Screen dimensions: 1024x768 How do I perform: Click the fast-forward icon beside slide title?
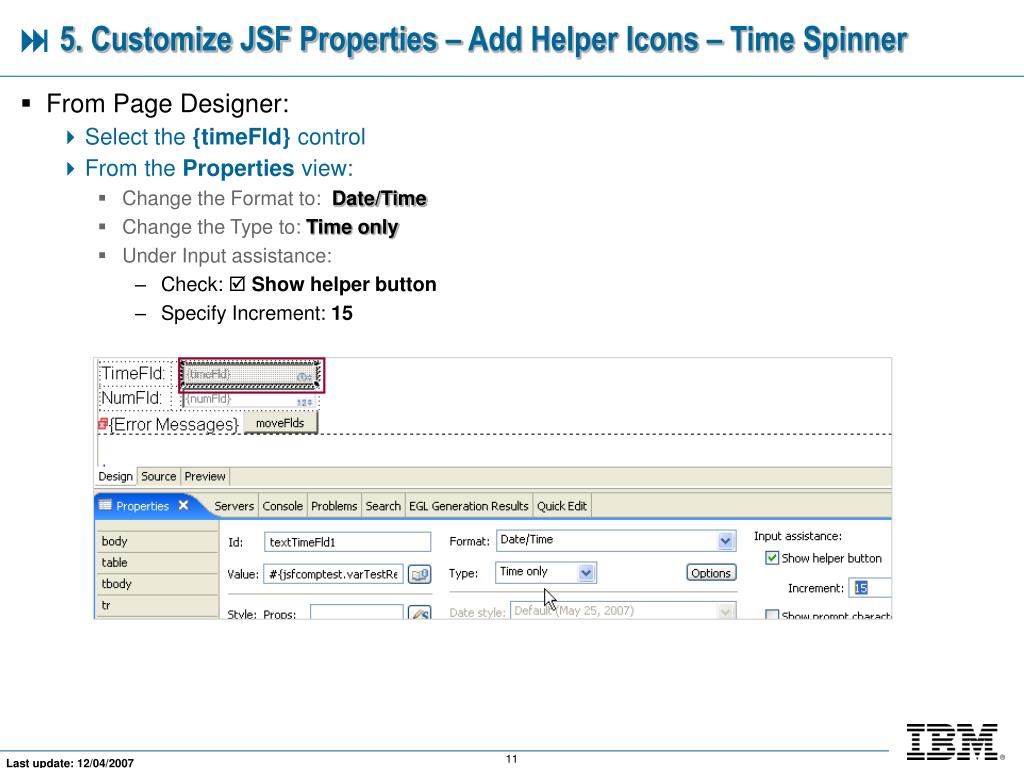(35, 40)
